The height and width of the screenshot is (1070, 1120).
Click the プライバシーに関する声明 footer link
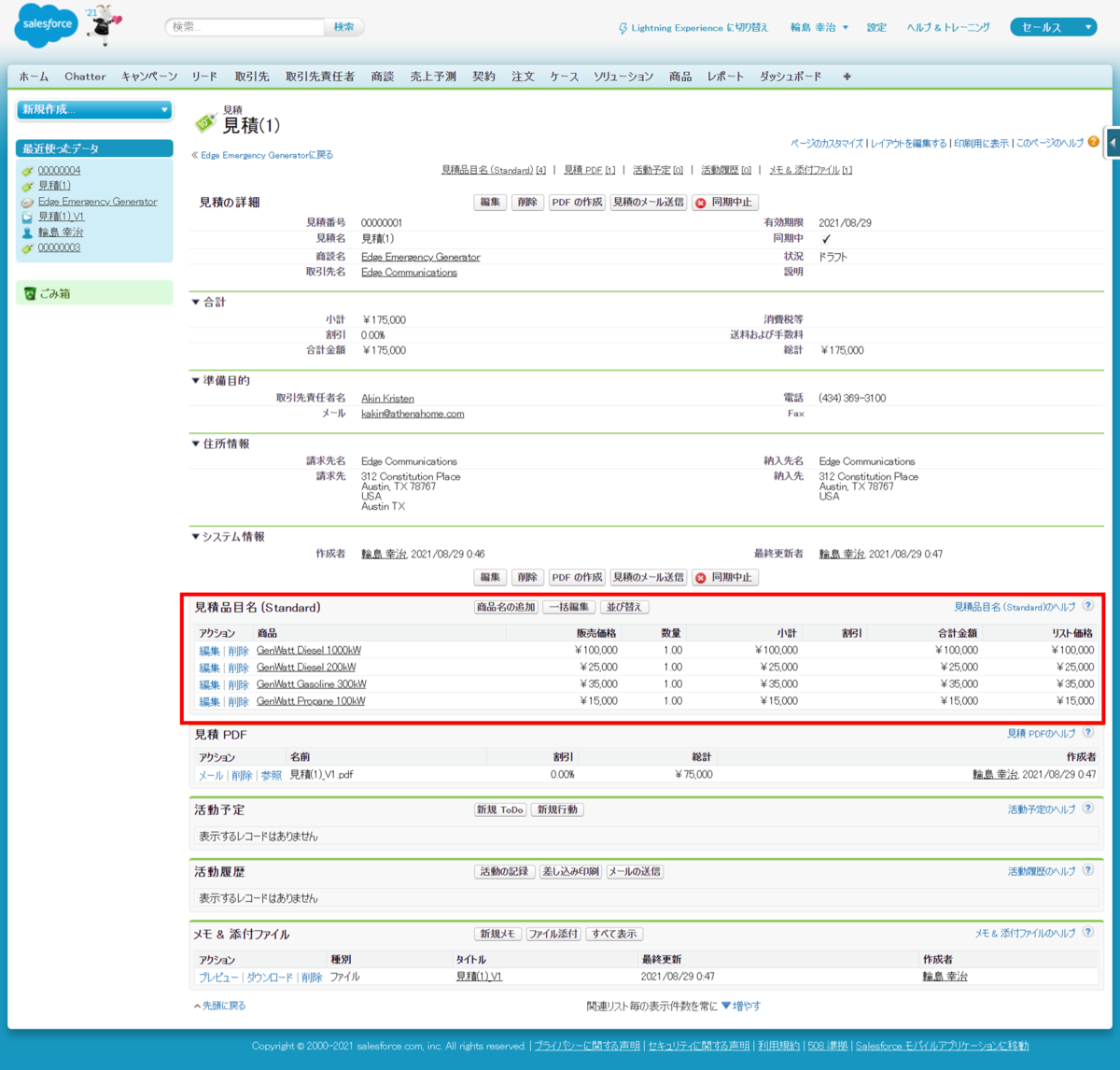coord(587,1046)
